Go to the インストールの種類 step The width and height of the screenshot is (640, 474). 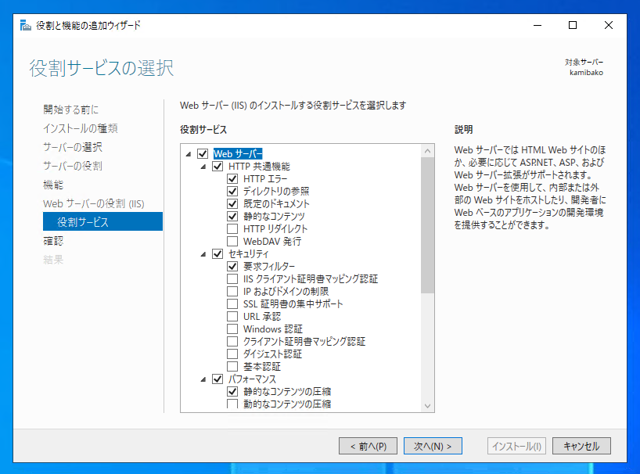pyautogui.click(x=80, y=128)
